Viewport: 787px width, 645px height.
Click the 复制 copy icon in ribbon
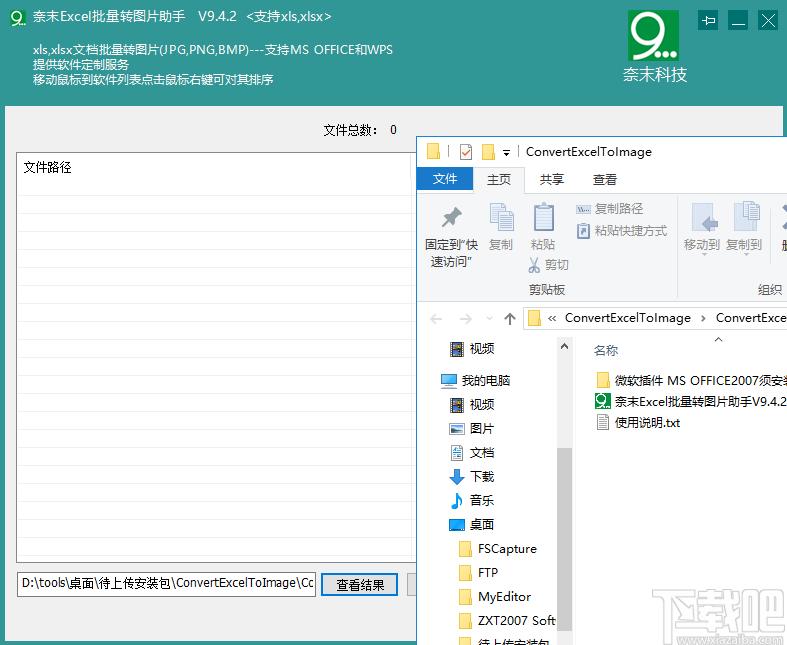[x=501, y=217]
